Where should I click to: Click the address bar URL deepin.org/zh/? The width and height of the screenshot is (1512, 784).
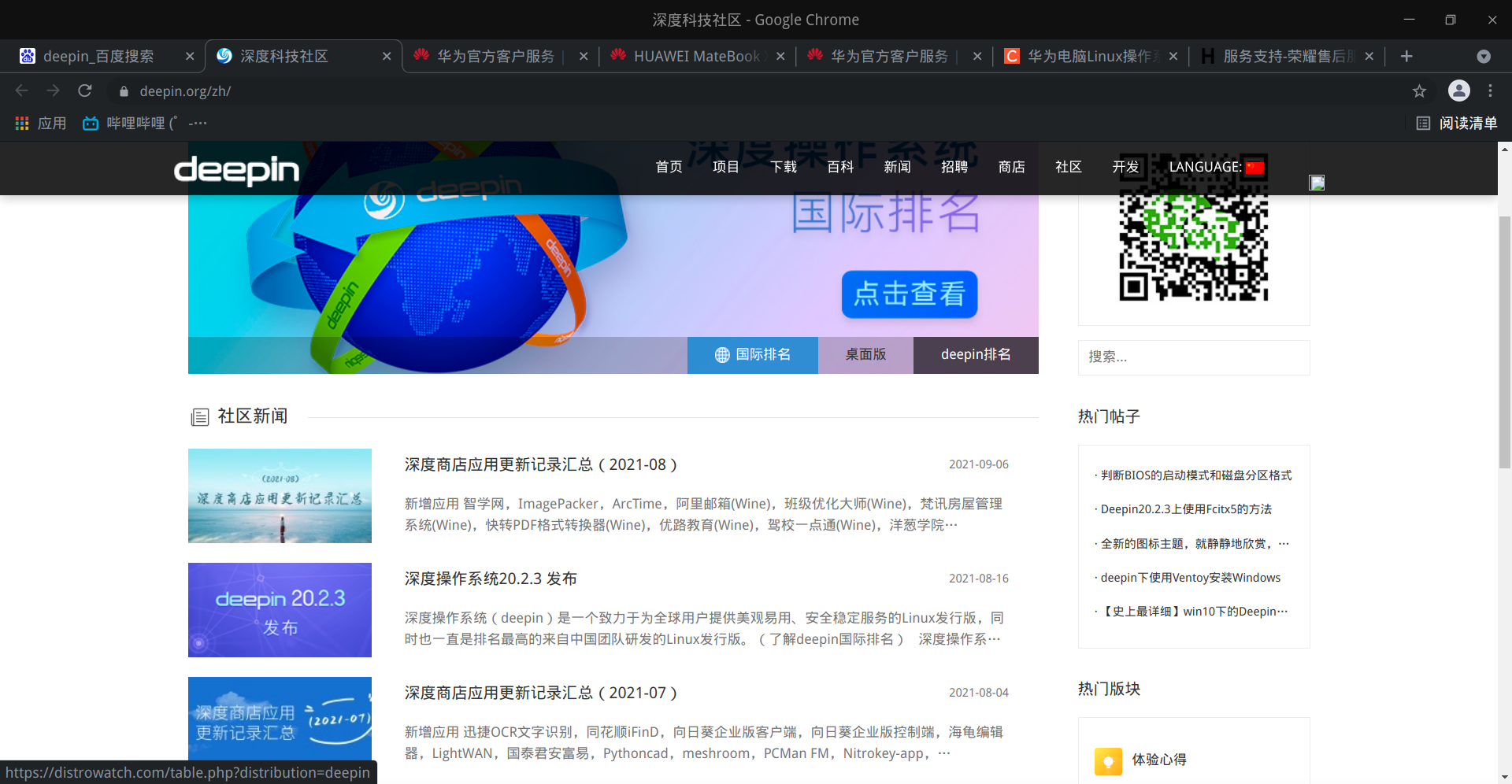[x=185, y=91]
